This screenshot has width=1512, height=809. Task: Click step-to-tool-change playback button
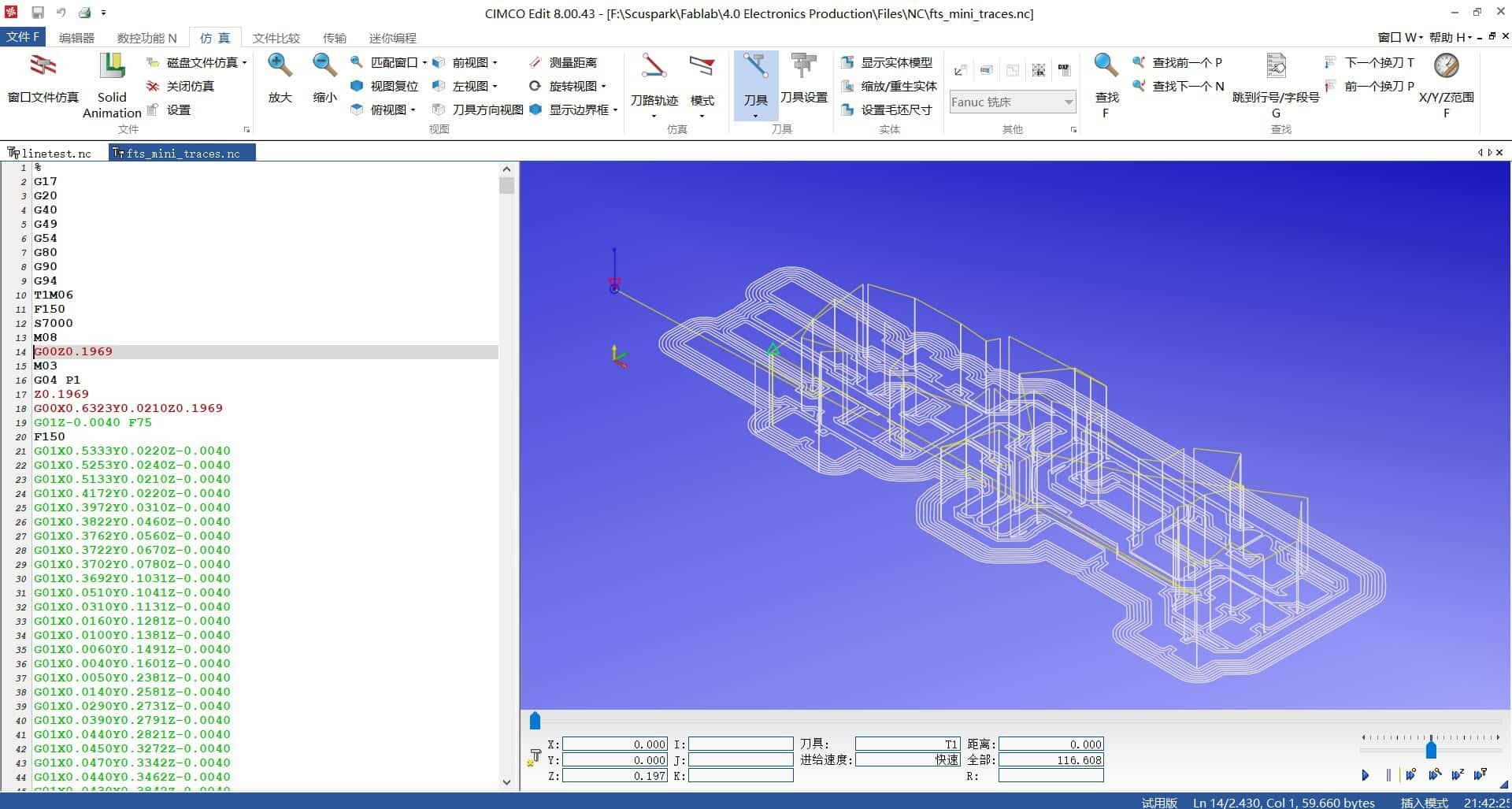(1480, 775)
